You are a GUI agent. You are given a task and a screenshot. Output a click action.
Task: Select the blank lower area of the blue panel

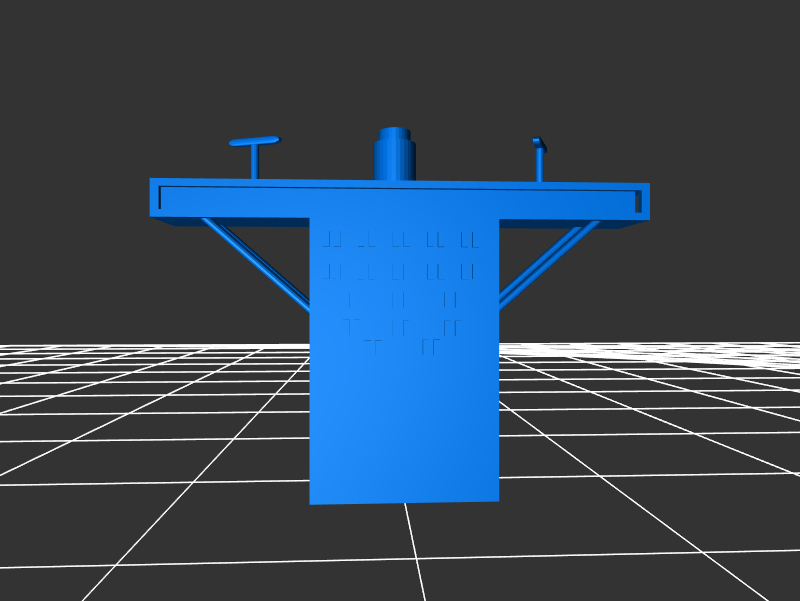click(403, 430)
